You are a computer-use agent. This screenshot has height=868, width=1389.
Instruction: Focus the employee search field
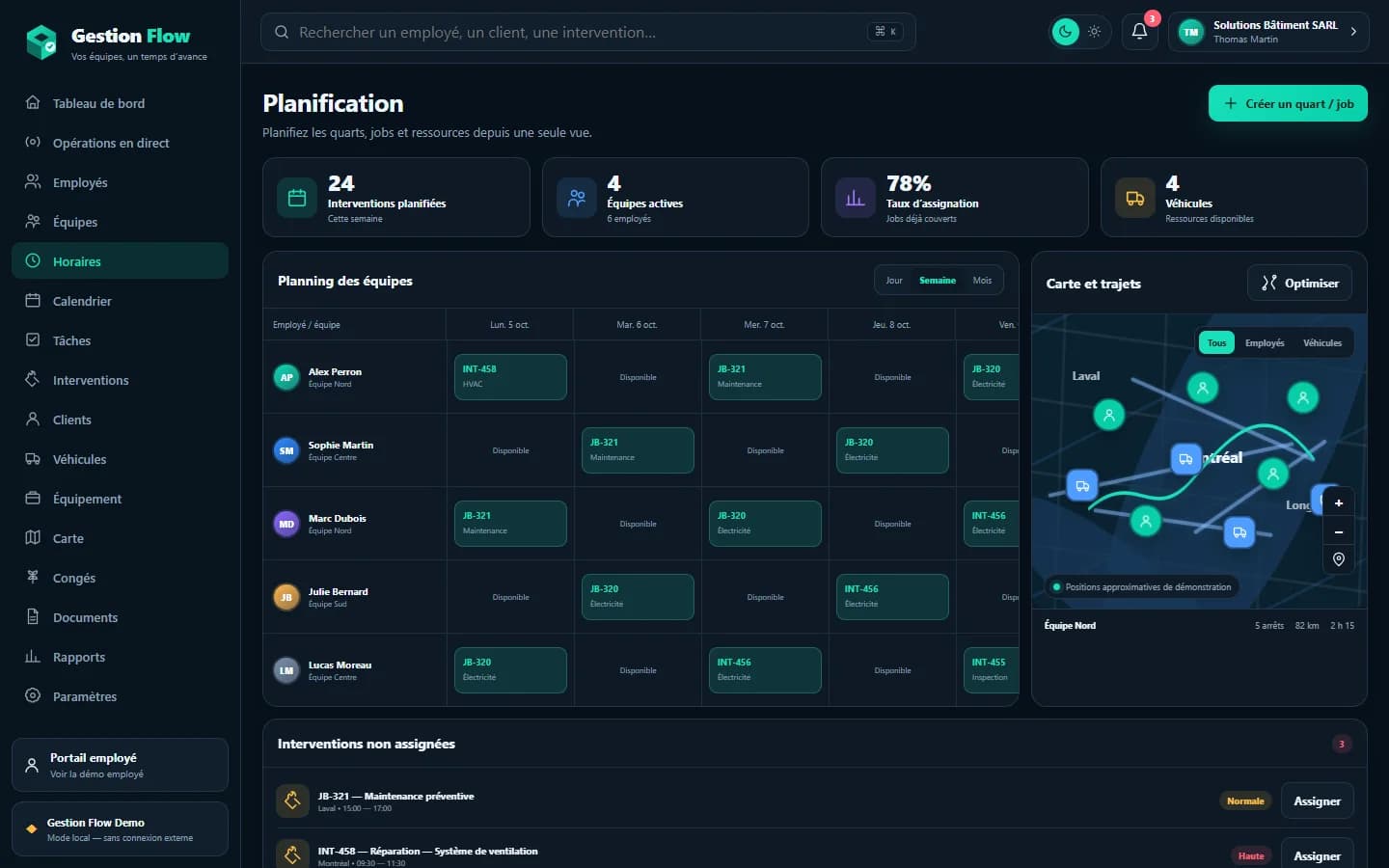[x=587, y=32]
